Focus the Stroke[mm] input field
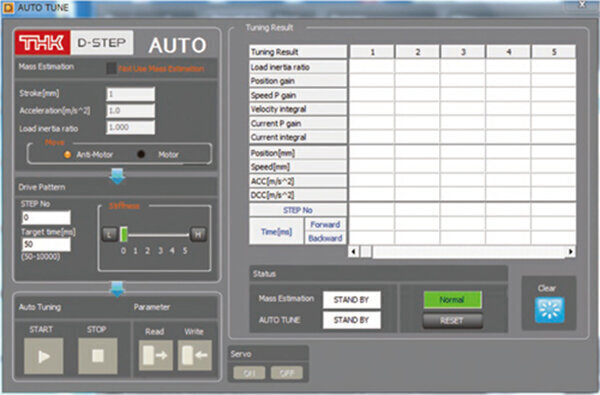 coord(130,94)
